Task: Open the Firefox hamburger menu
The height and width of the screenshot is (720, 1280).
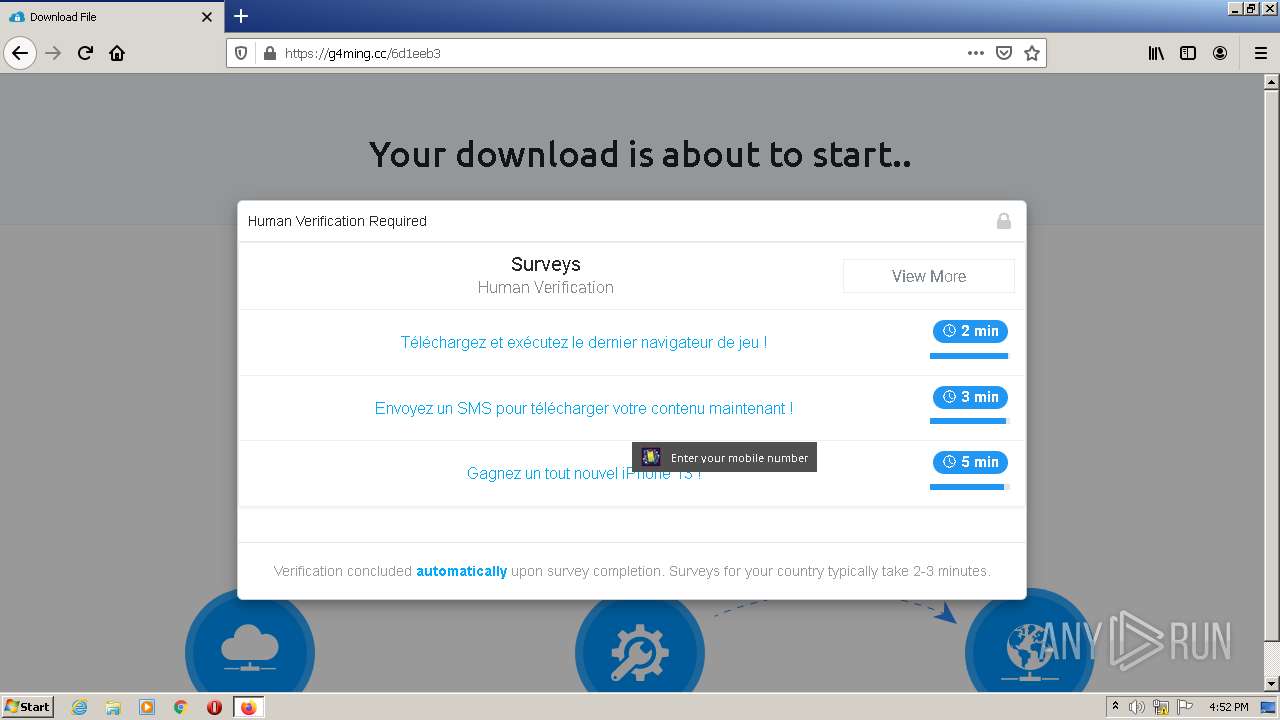Action: point(1260,53)
